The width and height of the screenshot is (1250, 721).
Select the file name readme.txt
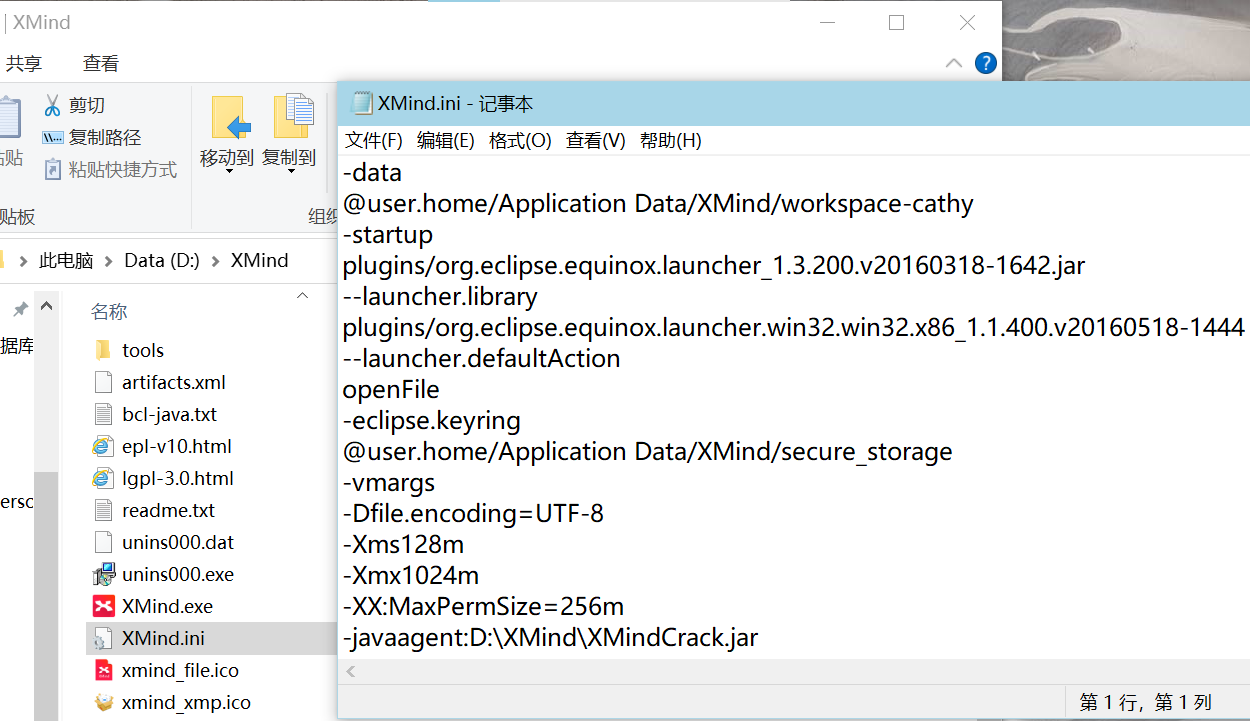click(168, 510)
